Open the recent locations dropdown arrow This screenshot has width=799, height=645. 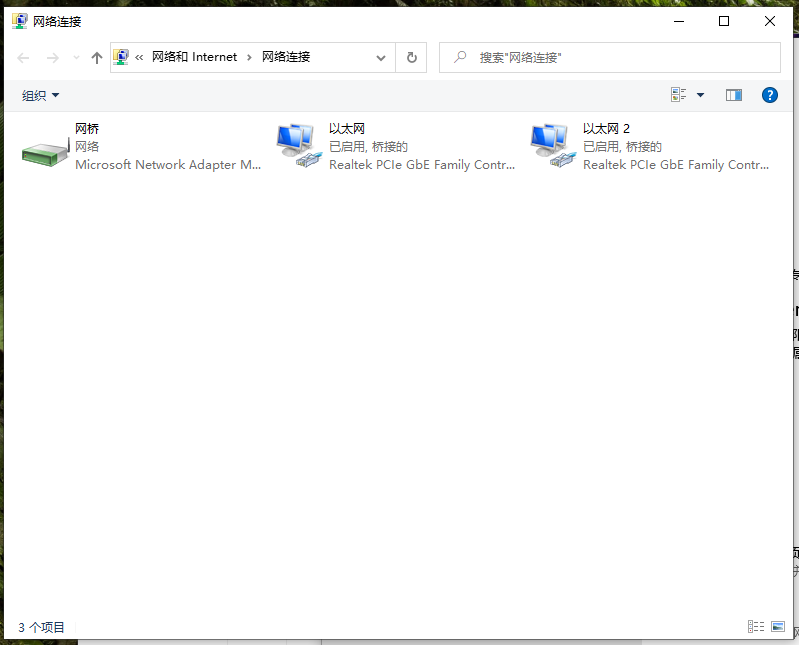point(76,58)
